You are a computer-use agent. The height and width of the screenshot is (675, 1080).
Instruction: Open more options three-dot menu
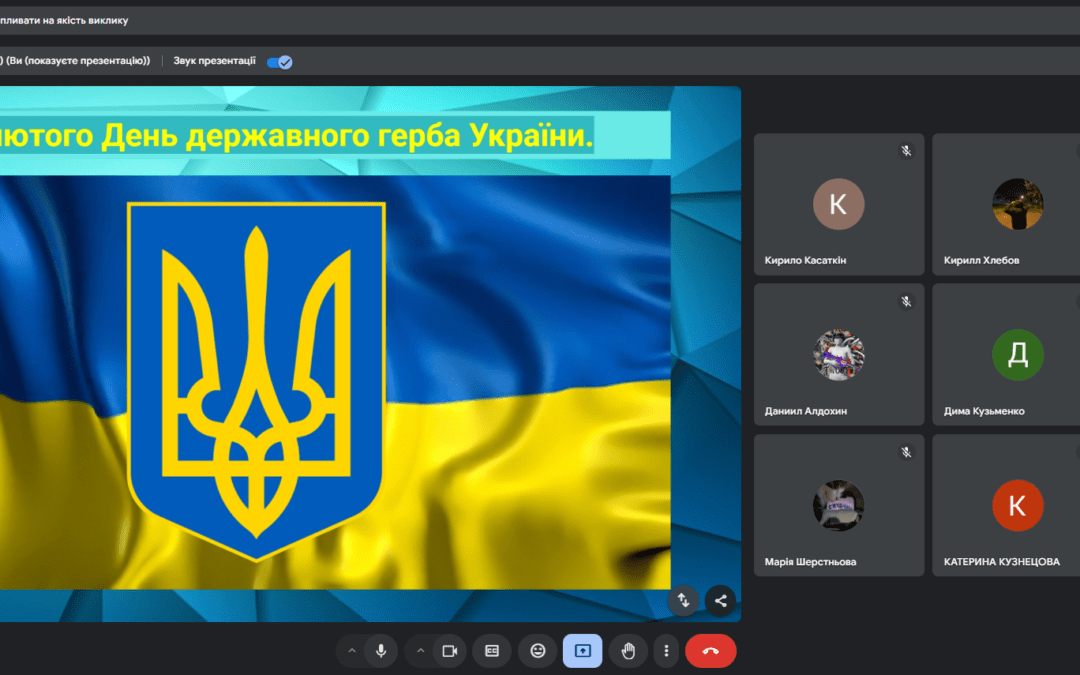click(666, 651)
